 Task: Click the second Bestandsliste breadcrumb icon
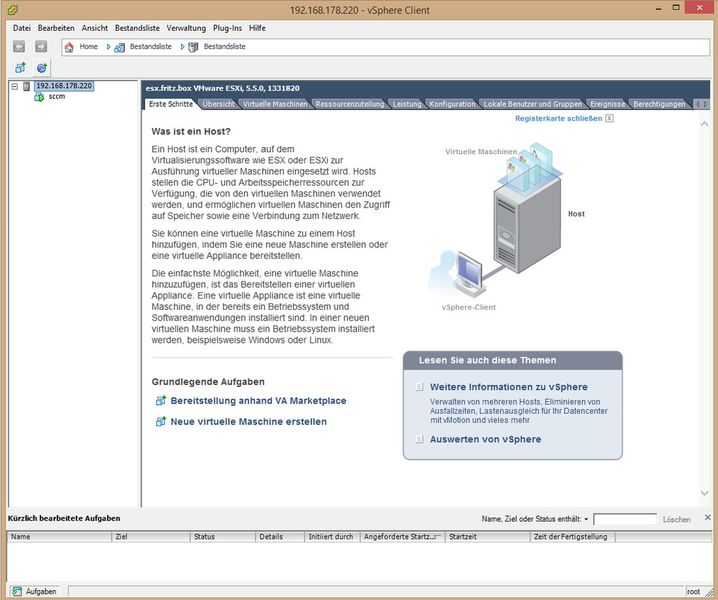click(x=193, y=47)
